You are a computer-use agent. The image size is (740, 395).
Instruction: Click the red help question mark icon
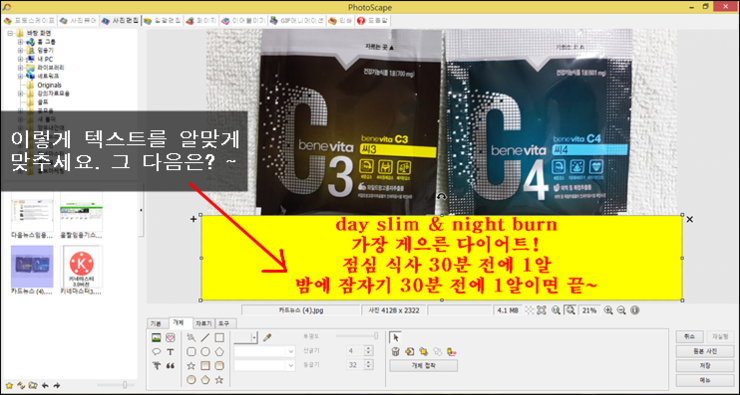361,21
